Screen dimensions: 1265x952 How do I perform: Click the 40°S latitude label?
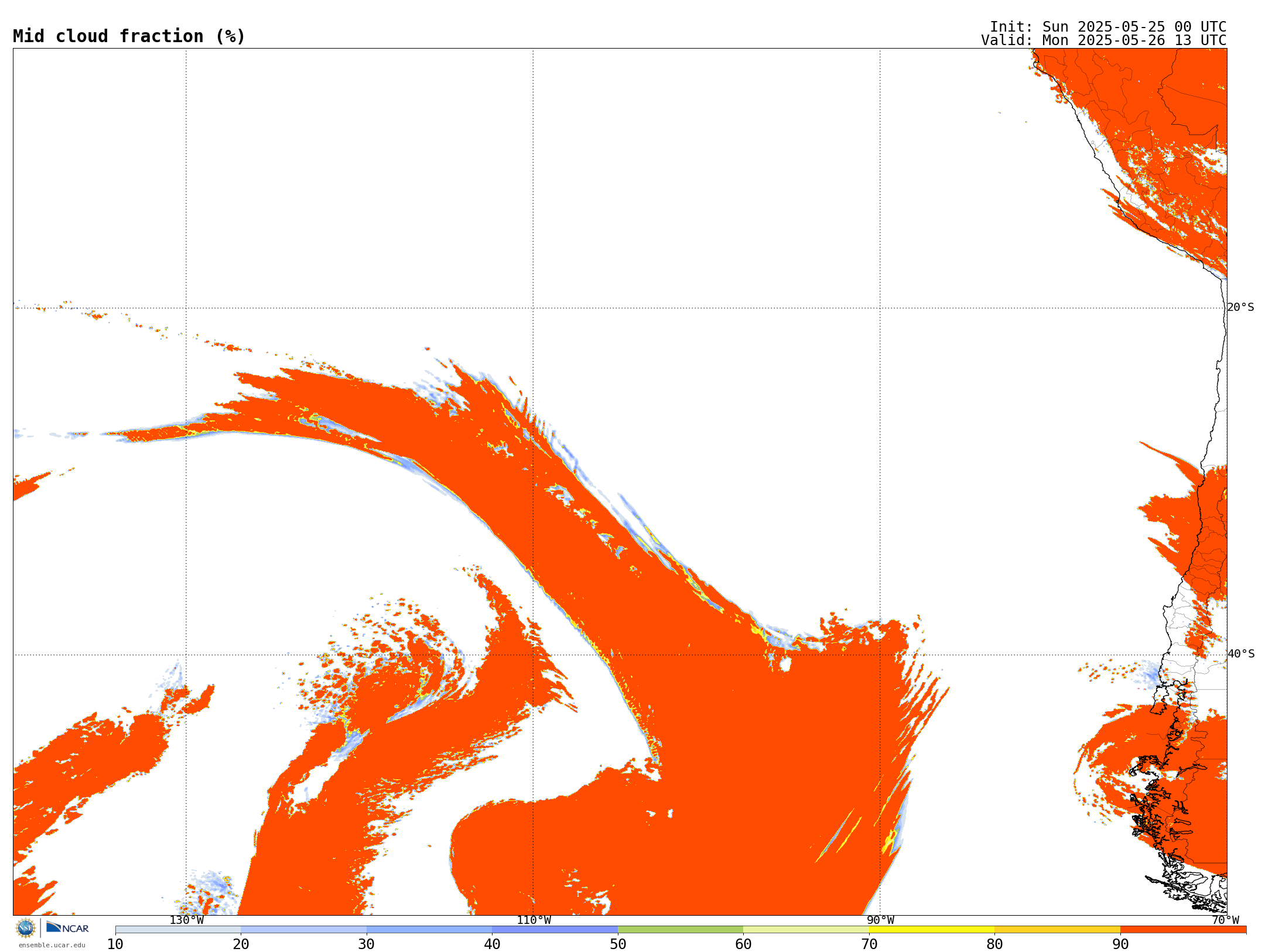pos(1241,654)
